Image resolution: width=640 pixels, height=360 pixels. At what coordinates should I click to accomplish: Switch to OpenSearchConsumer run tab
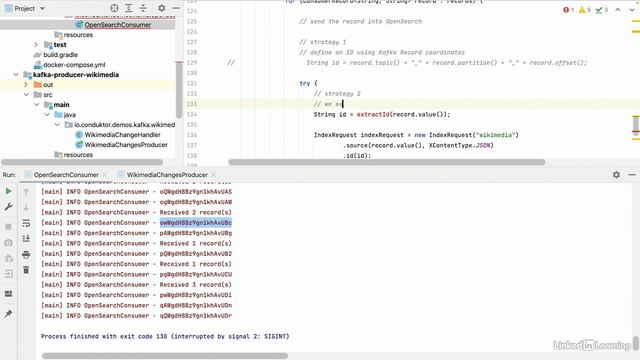click(x=66, y=175)
